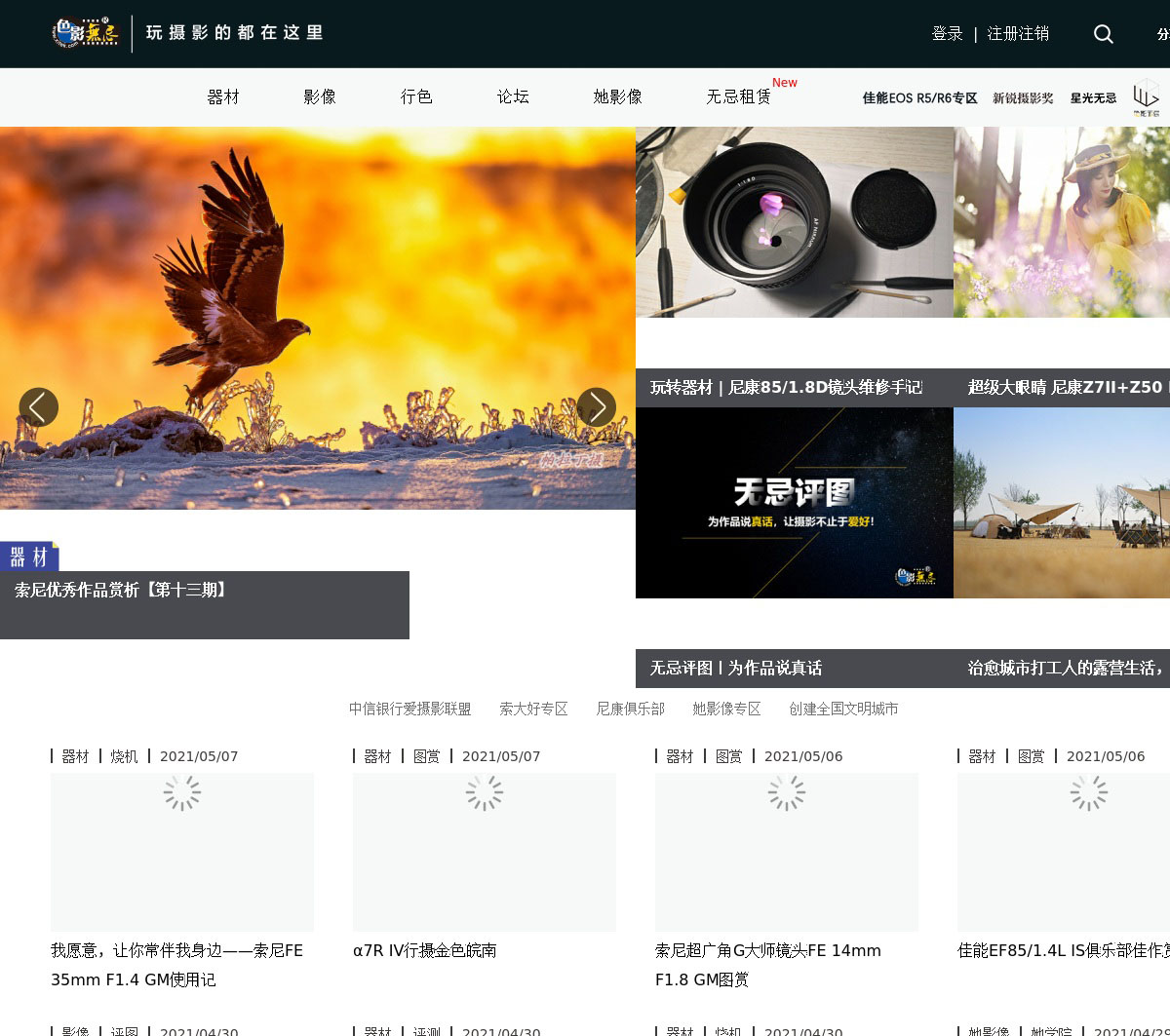
Task: Open 尼康俱乐部 link
Action: 630,709
